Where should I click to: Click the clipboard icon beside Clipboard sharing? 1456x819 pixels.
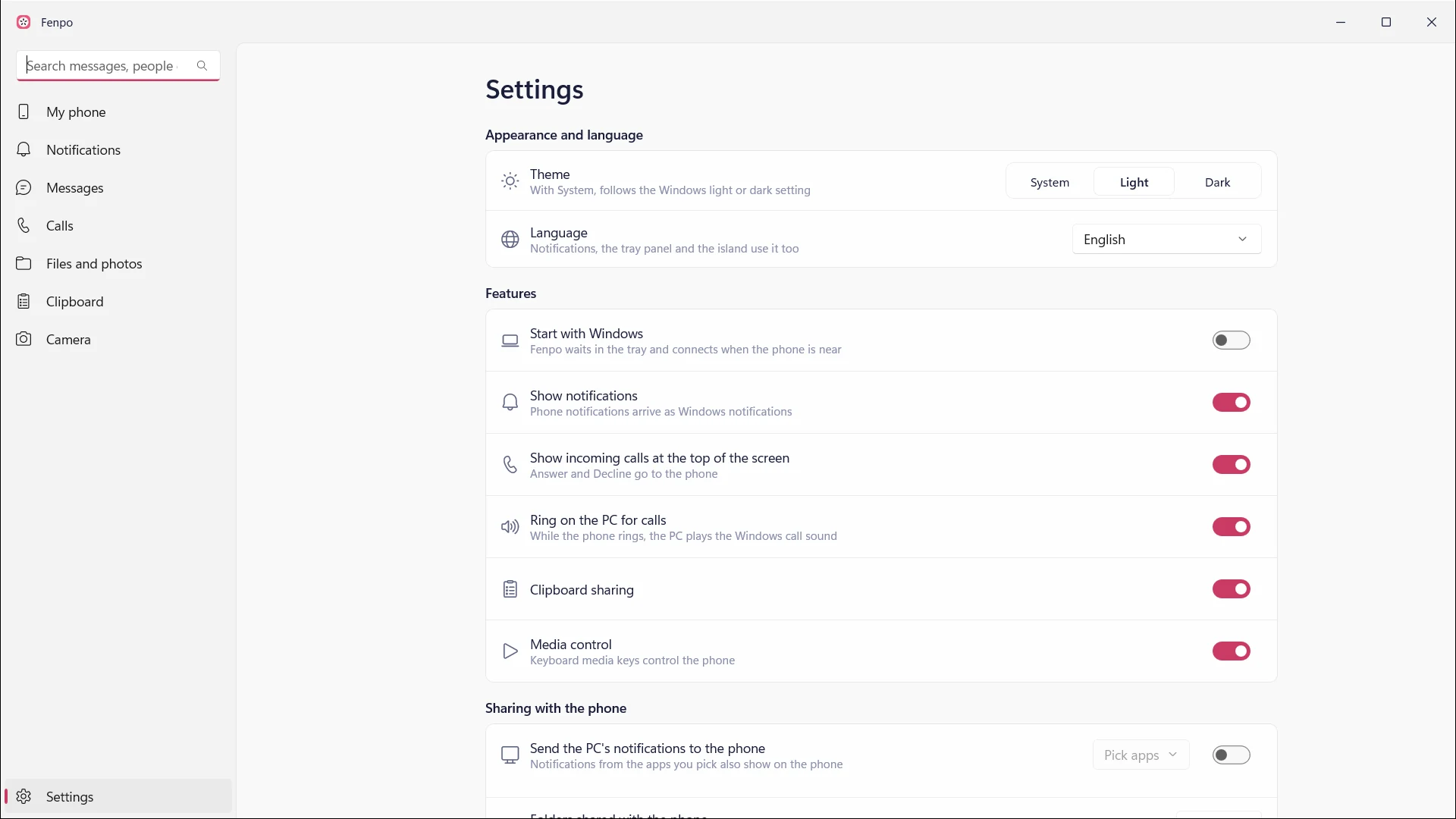(x=510, y=589)
